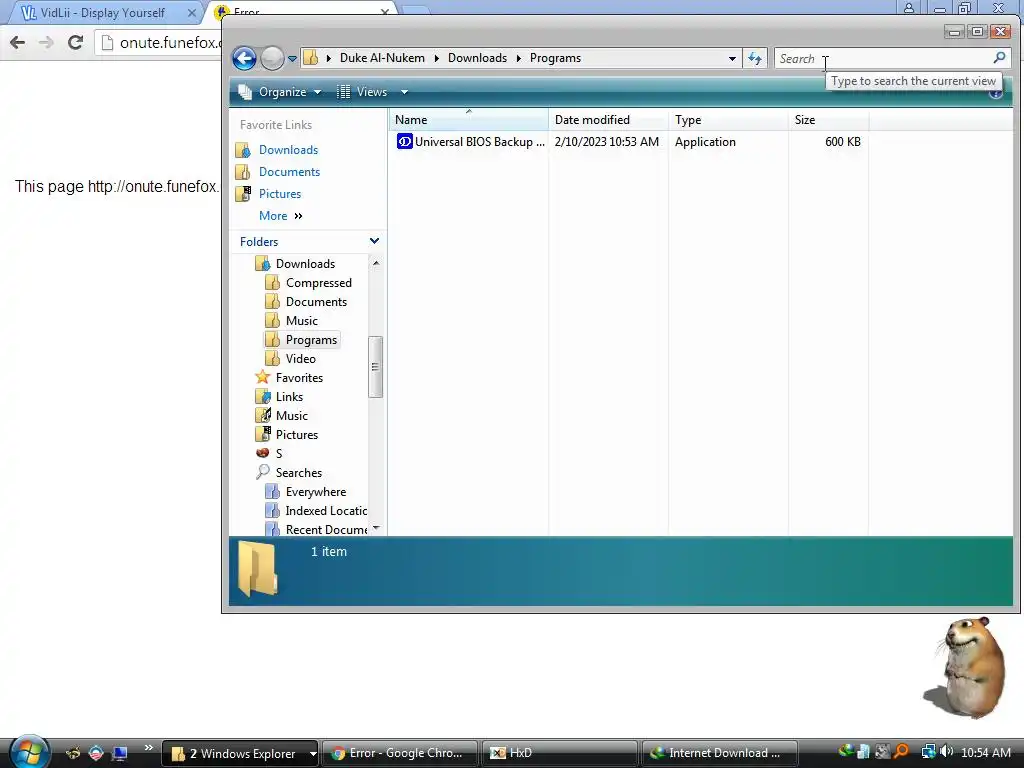Click Show Desktop Quick Launch icon
1024x768 pixels.
click(x=120, y=753)
